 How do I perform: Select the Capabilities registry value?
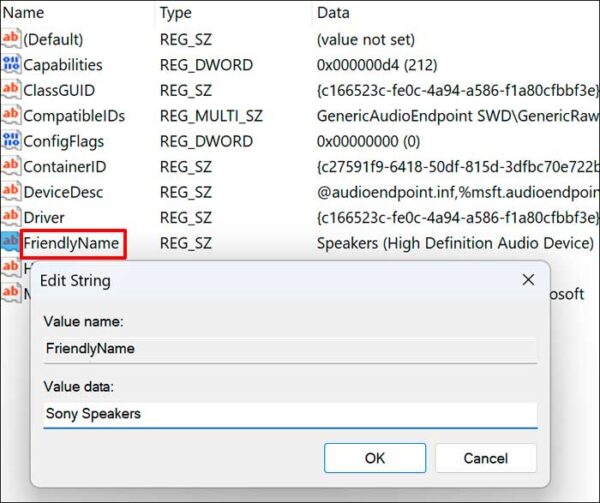(63, 65)
